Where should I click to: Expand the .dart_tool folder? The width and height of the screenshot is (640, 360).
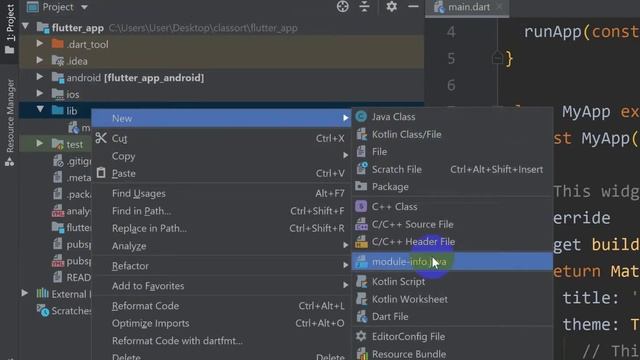[40, 44]
